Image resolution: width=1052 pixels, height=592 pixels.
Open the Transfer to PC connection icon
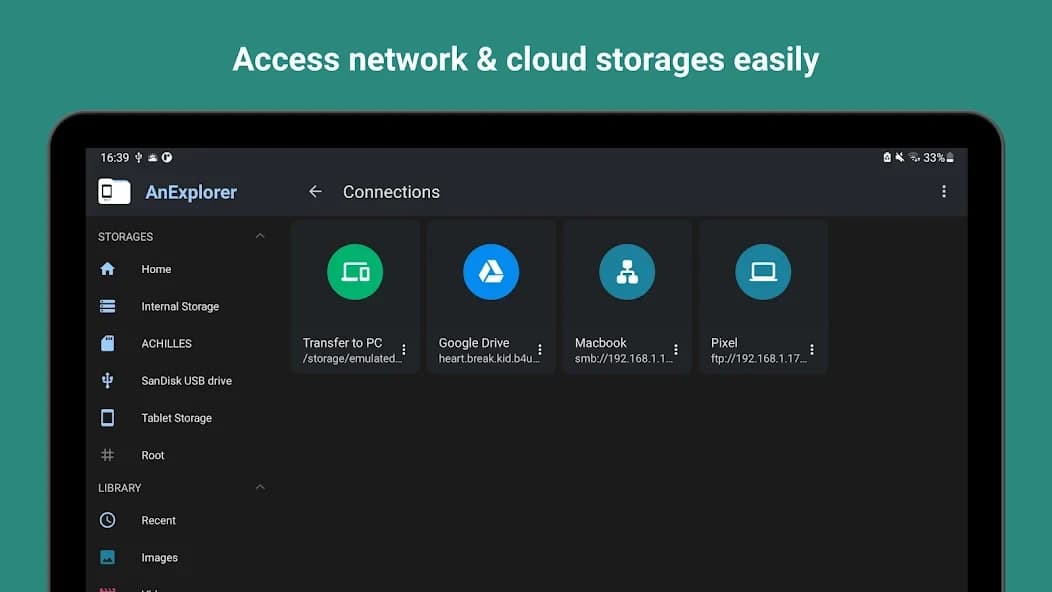pyautogui.click(x=355, y=272)
